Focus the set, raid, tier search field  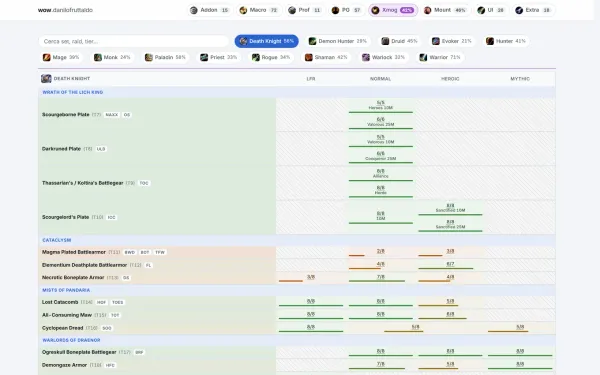(x=134, y=41)
